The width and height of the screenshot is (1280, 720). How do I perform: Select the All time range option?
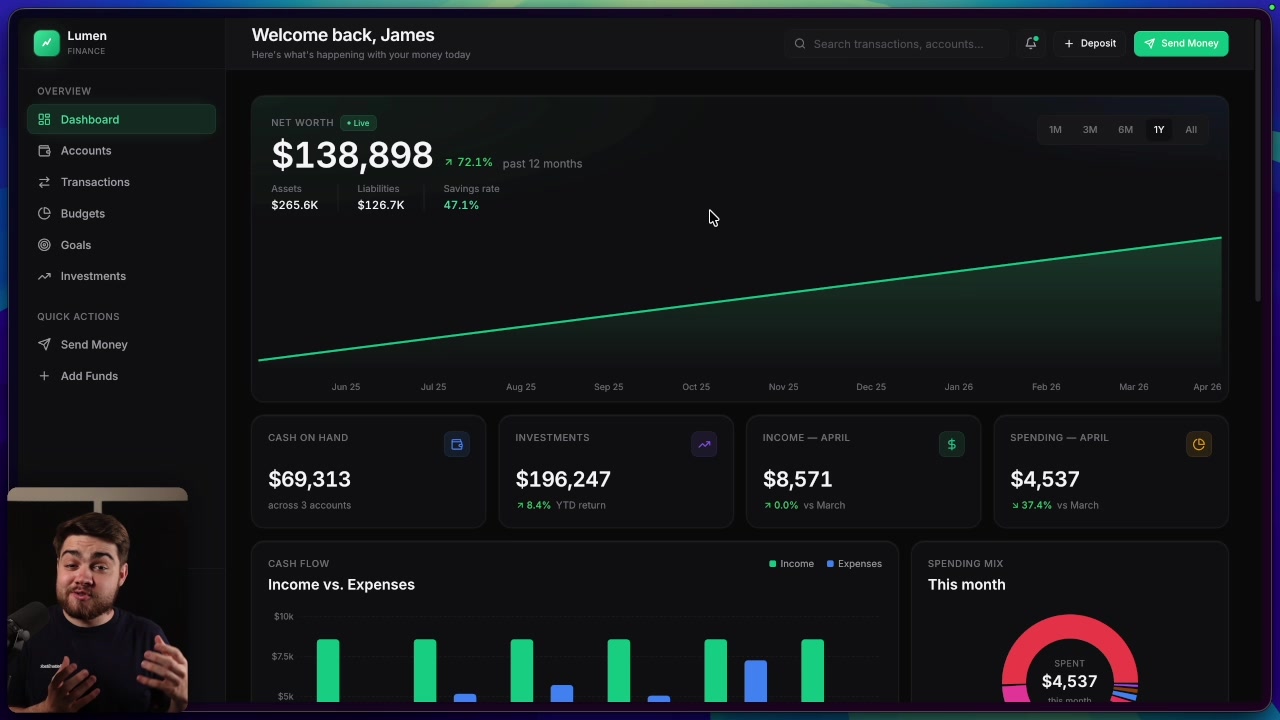pos(1191,129)
